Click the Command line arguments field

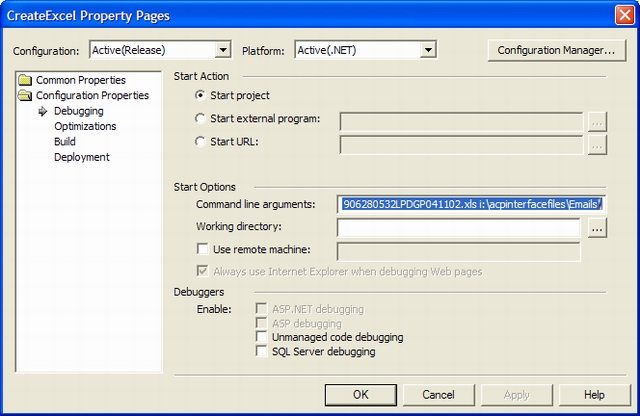coord(471,204)
